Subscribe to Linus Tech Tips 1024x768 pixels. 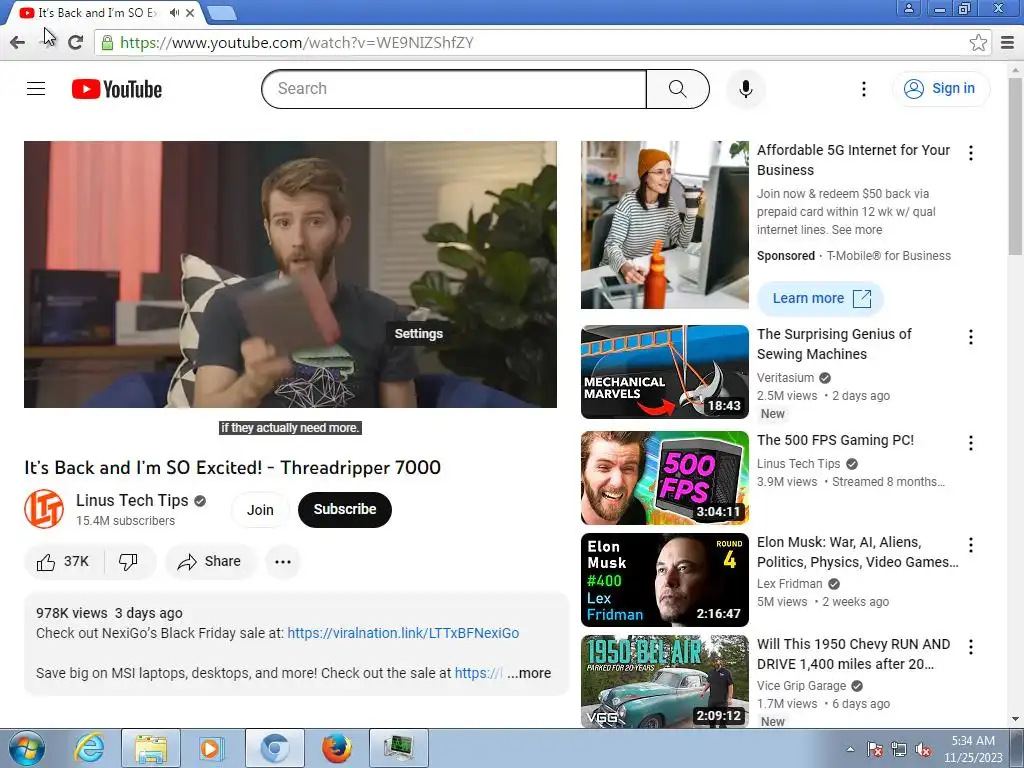pyautogui.click(x=345, y=509)
